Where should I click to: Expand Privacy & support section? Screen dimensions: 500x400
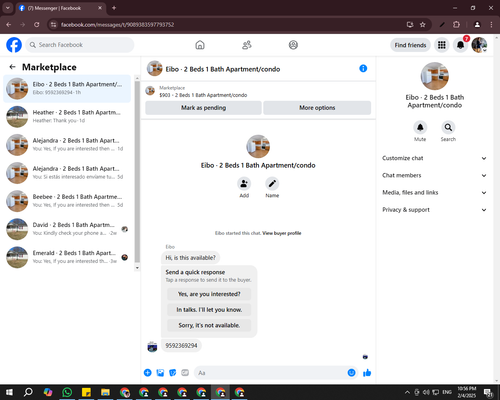point(434,210)
